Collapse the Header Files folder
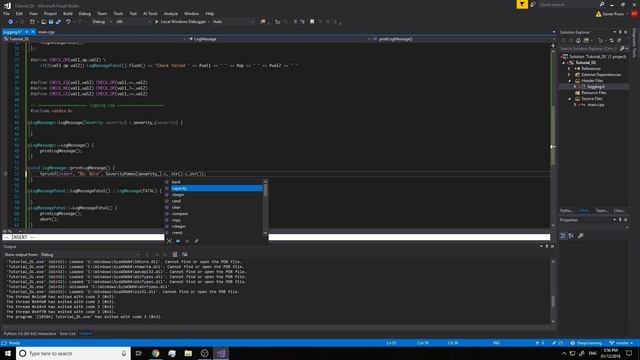This screenshot has width=640, height=360. pos(569,81)
